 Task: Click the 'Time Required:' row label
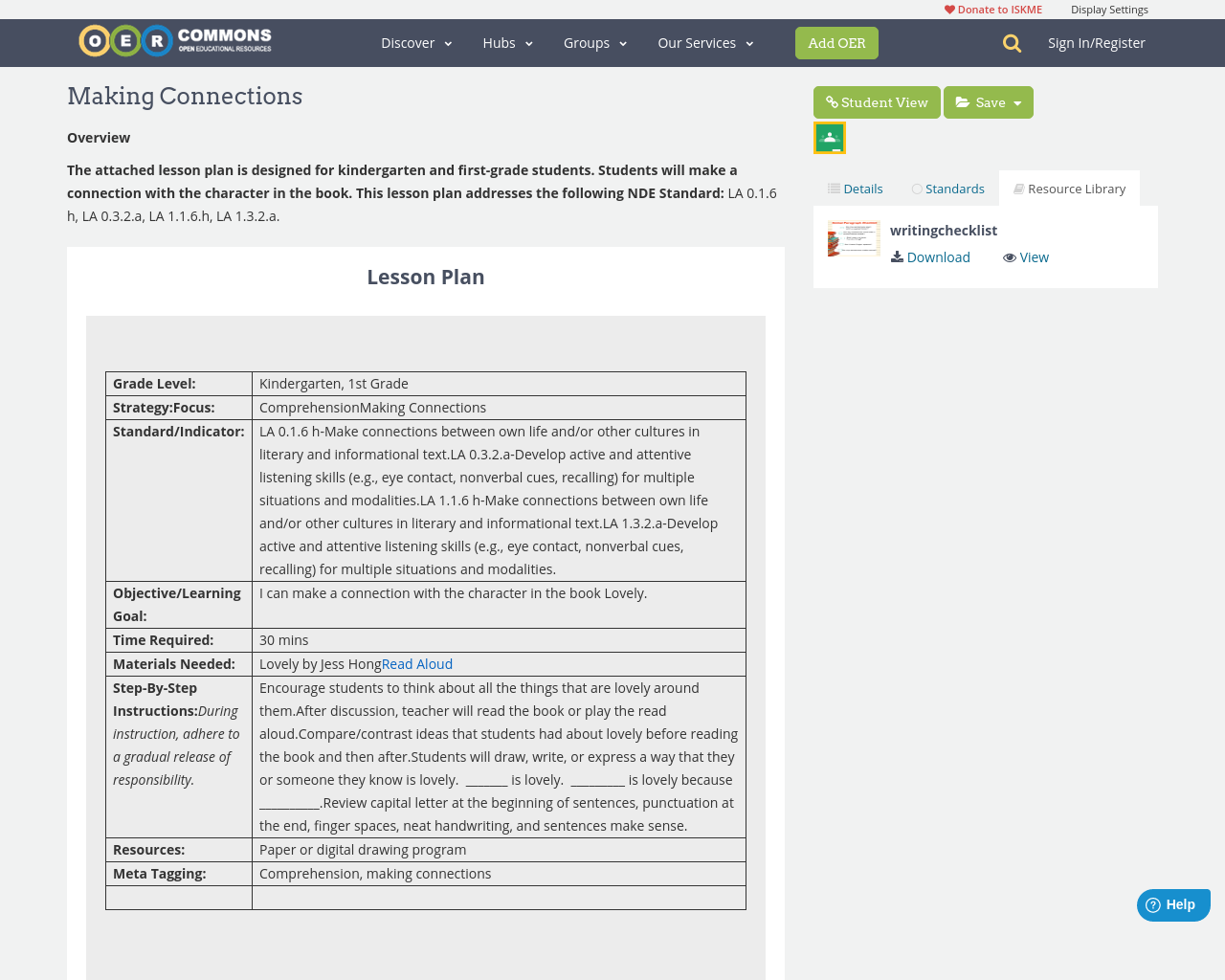click(x=164, y=640)
